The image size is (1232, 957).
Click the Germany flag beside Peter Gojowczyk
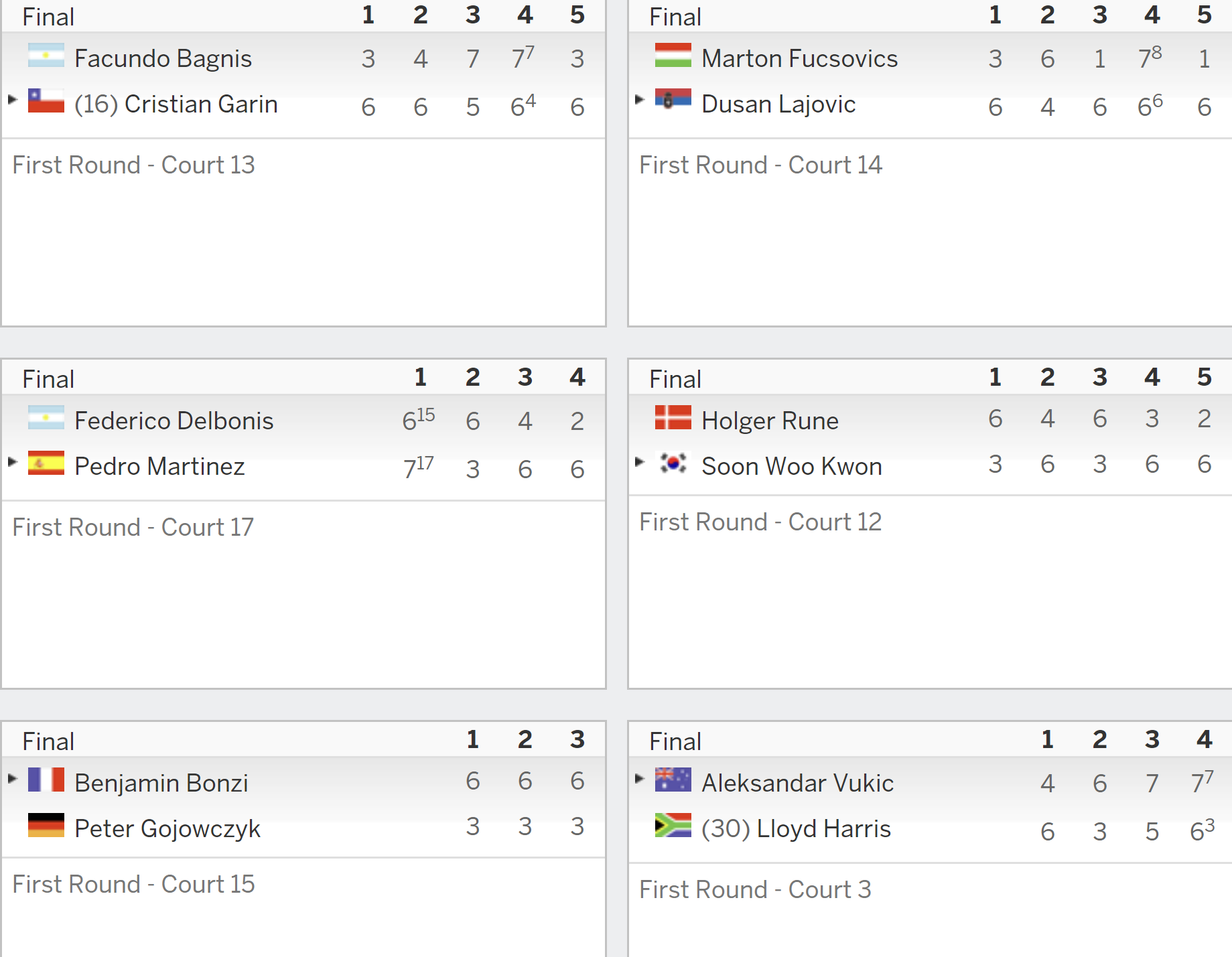pos(46,825)
